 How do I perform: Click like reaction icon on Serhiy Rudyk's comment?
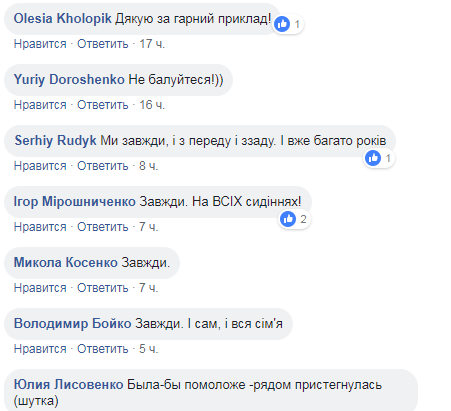[373, 158]
